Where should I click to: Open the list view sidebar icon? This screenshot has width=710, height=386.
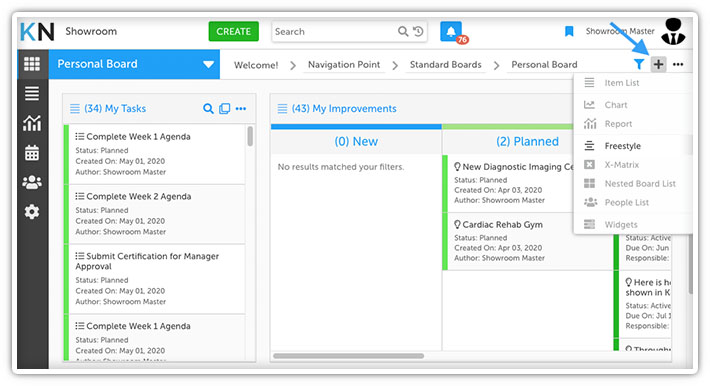[32, 93]
